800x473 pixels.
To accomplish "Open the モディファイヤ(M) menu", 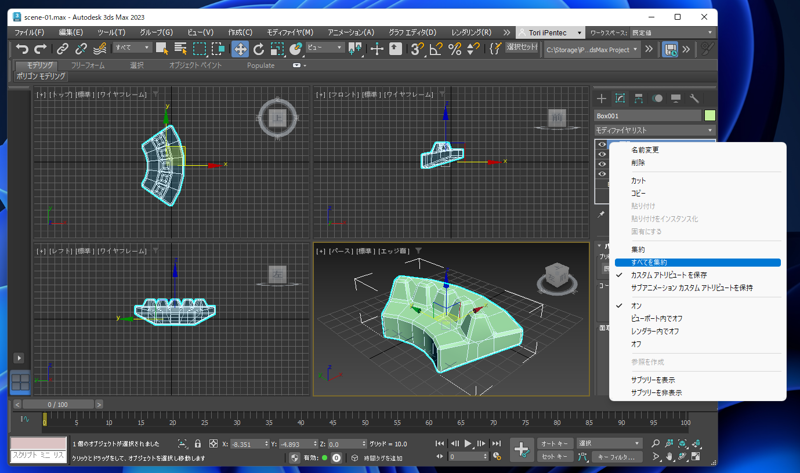I will click(290, 32).
